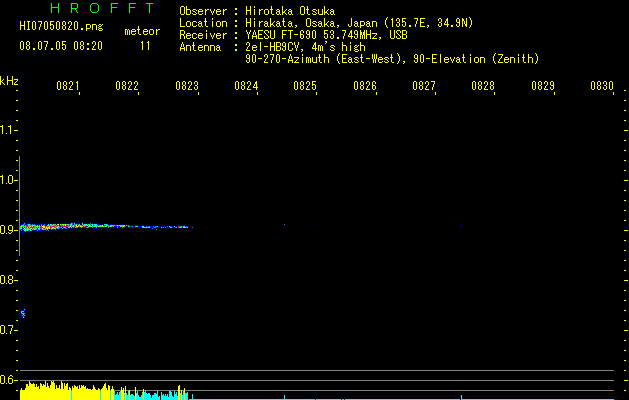Click the date stamp 08.07.05 08:20
Image resolution: width=629 pixels, height=400 pixels.
click(61, 46)
